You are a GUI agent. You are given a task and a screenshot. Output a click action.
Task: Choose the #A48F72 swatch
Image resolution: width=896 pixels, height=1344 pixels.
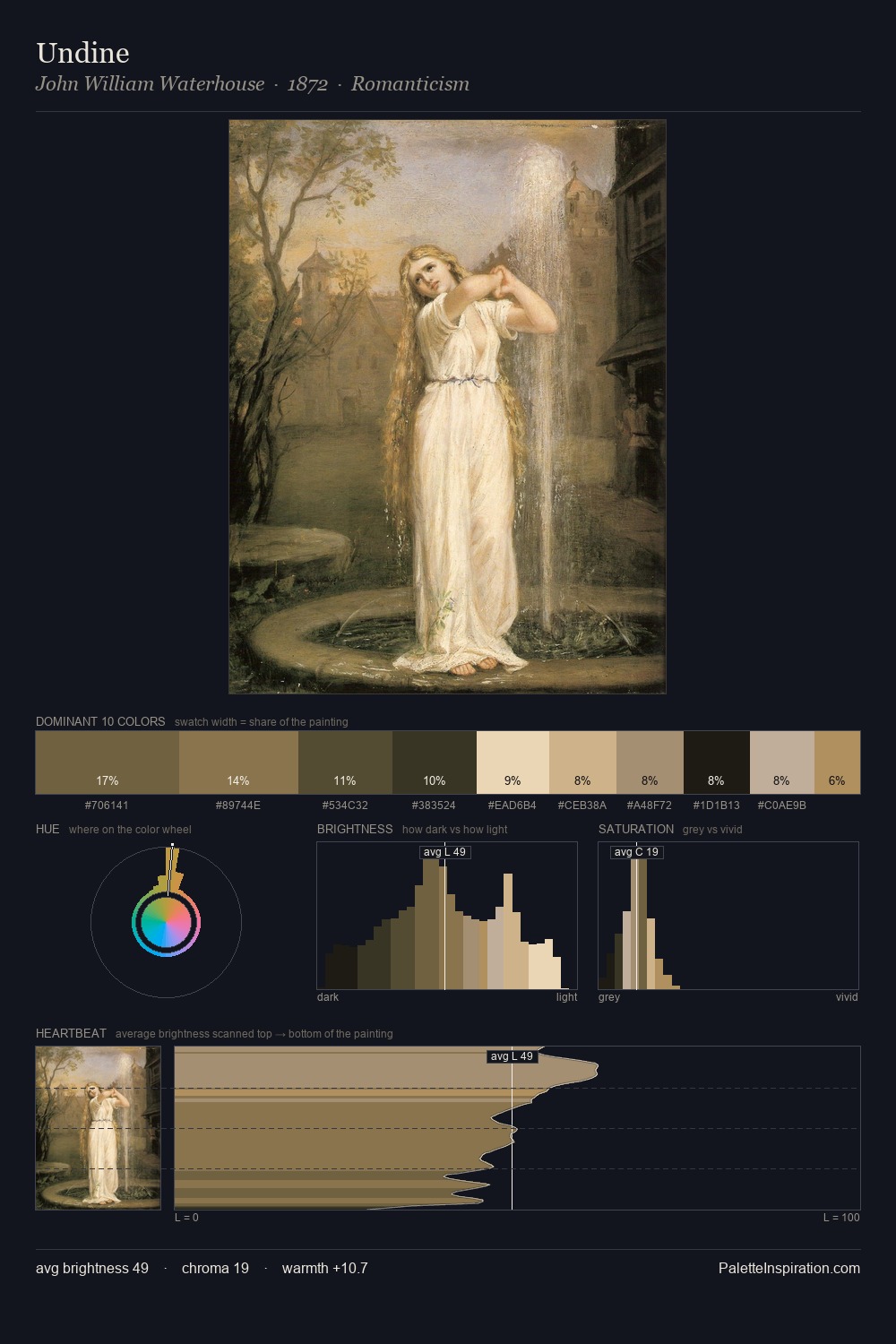click(x=650, y=762)
